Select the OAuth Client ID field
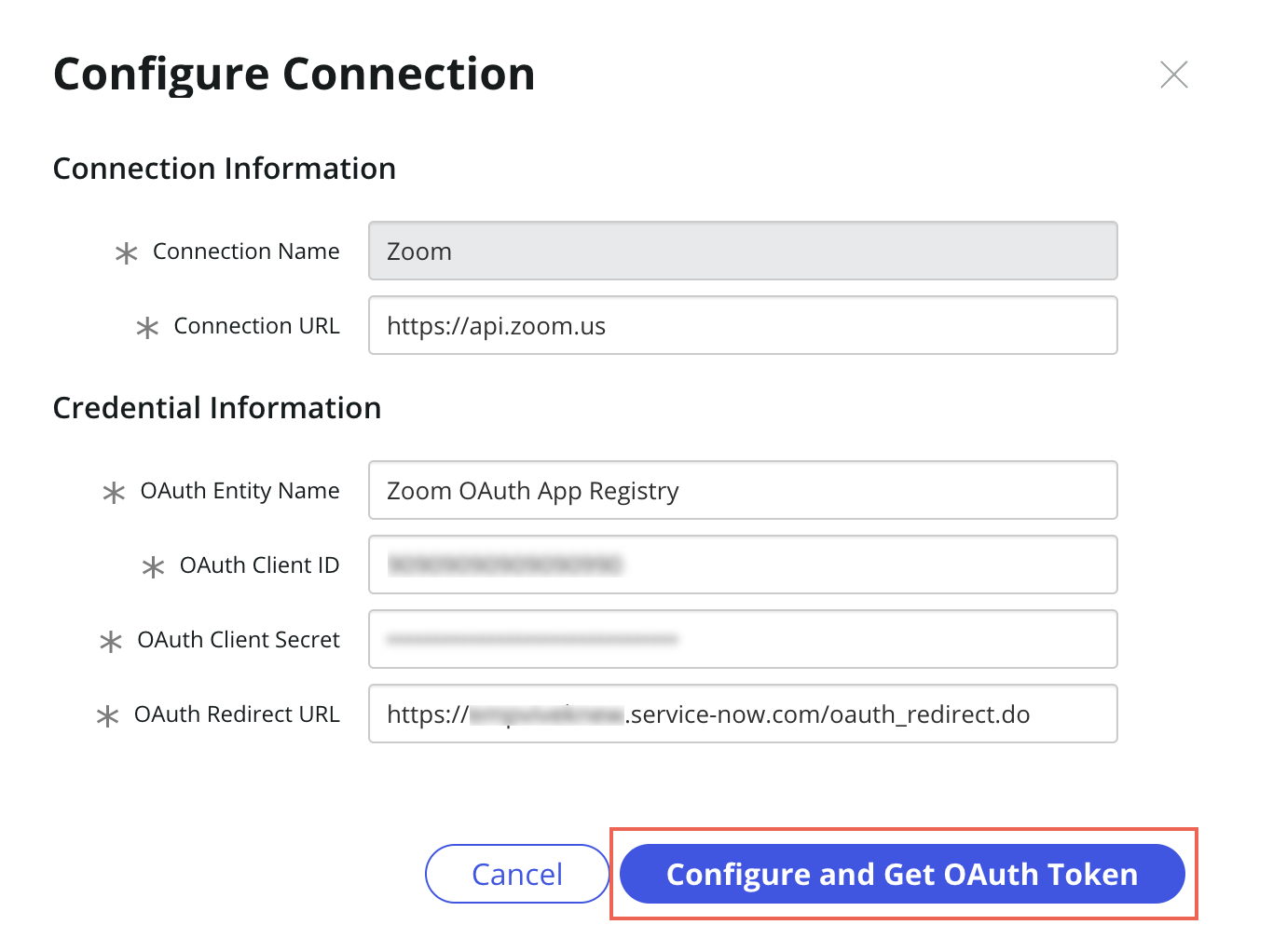Image resolution: width=1273 pixels, height=952 pixels. (743, 564)
